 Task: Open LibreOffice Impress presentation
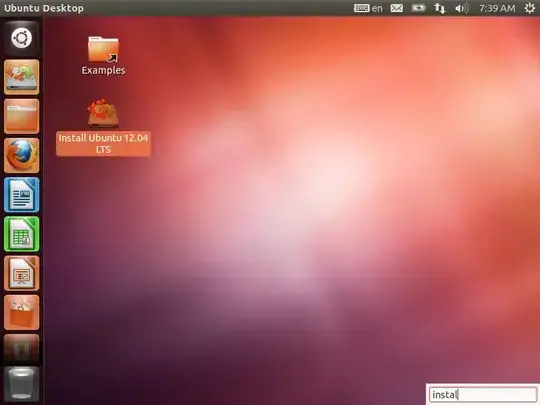(x=21, y=273)
